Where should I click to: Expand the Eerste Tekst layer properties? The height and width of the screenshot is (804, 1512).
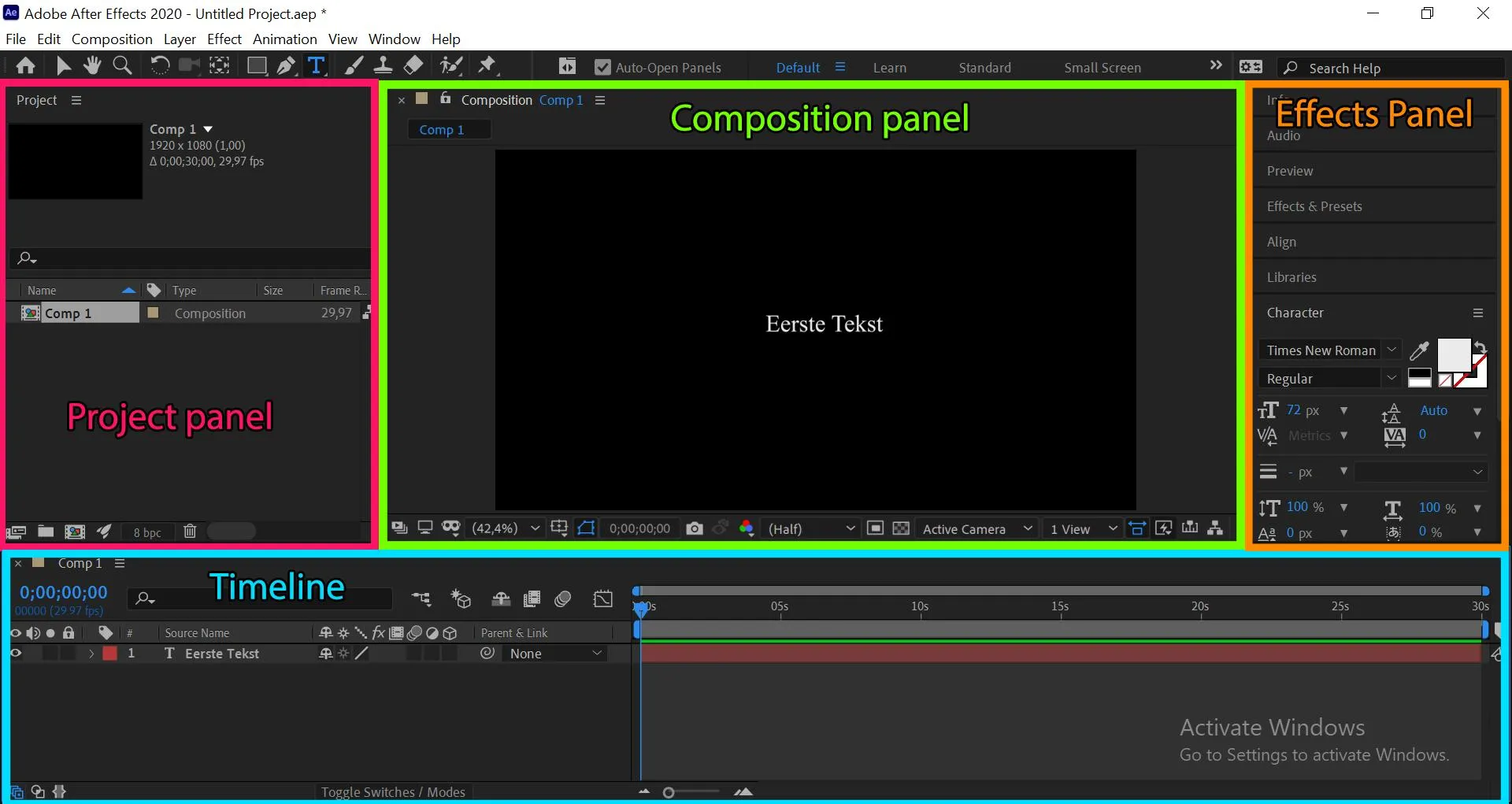pyautogui.click(x=91, y=654)
